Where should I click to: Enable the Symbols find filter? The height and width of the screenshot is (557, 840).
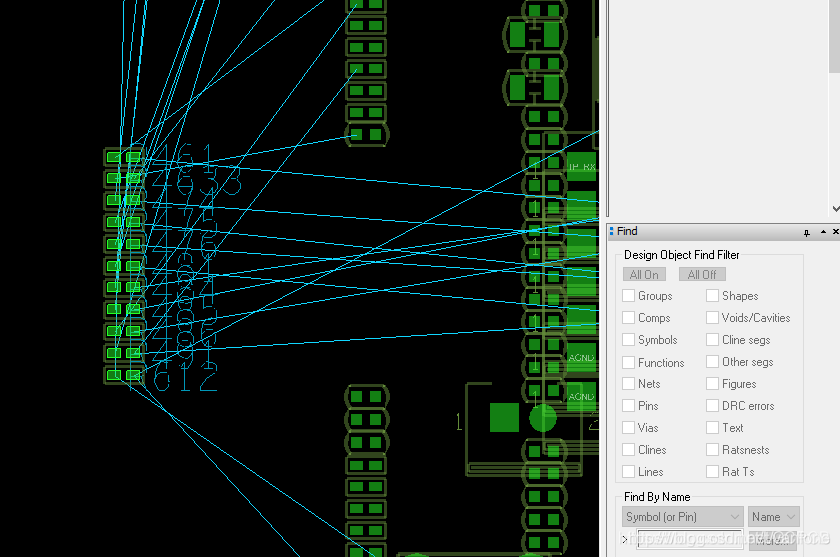coord(629,340)
